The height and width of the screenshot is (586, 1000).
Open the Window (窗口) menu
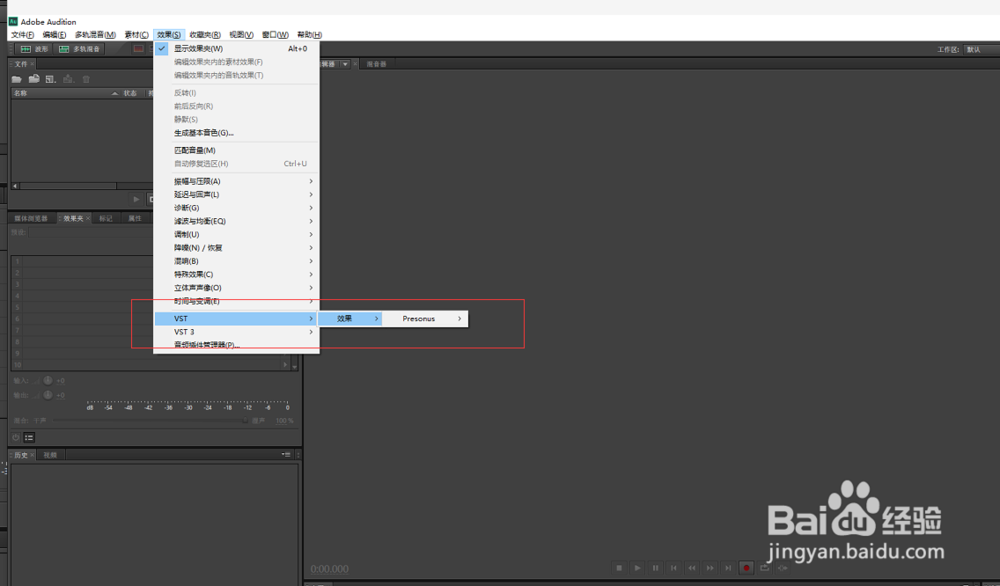point(275,34)
